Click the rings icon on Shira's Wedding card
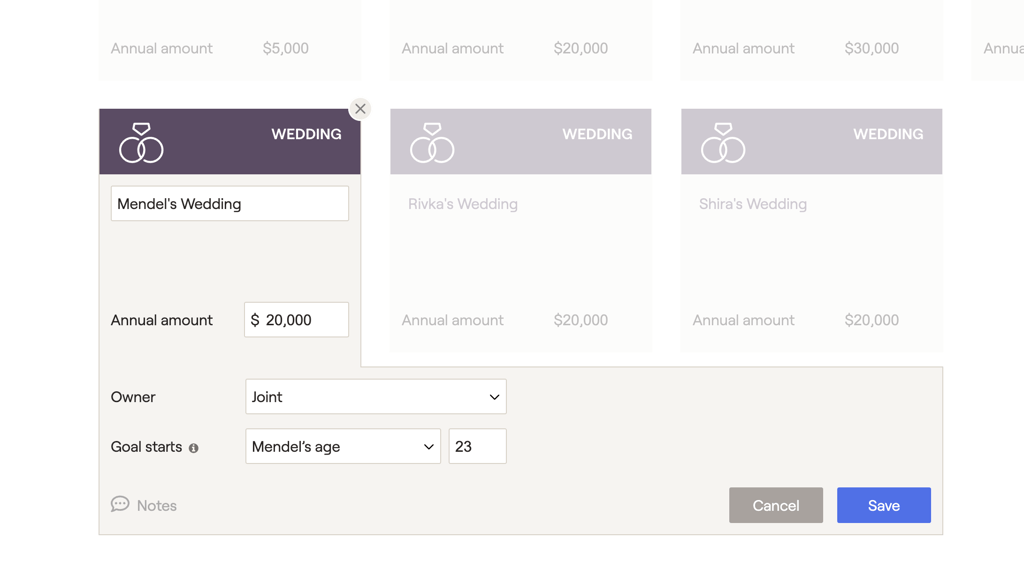The image size is (1024, 568). pos(723,143)
